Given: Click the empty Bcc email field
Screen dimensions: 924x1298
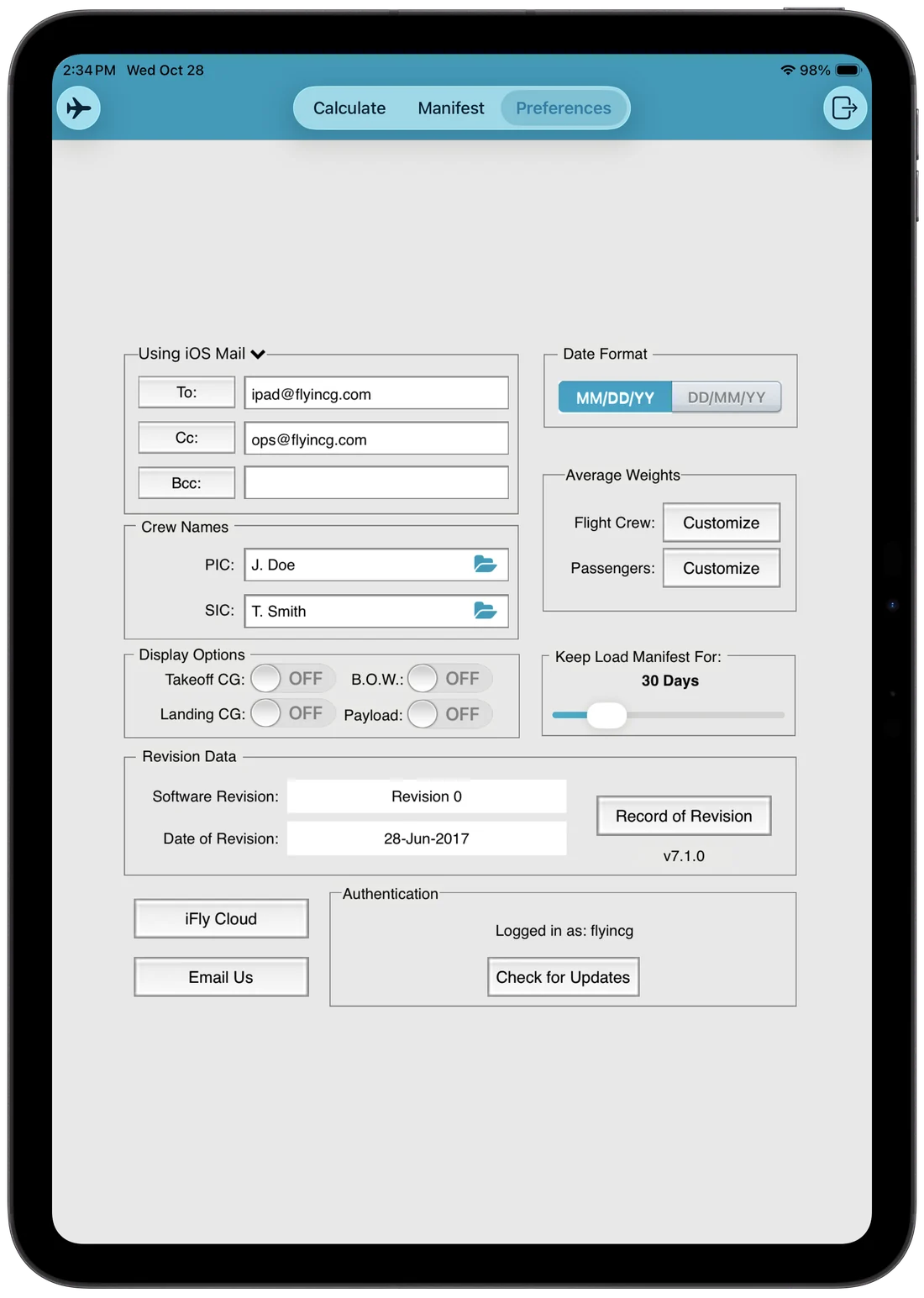Looking at the screenshot, I should pos(376,483).
